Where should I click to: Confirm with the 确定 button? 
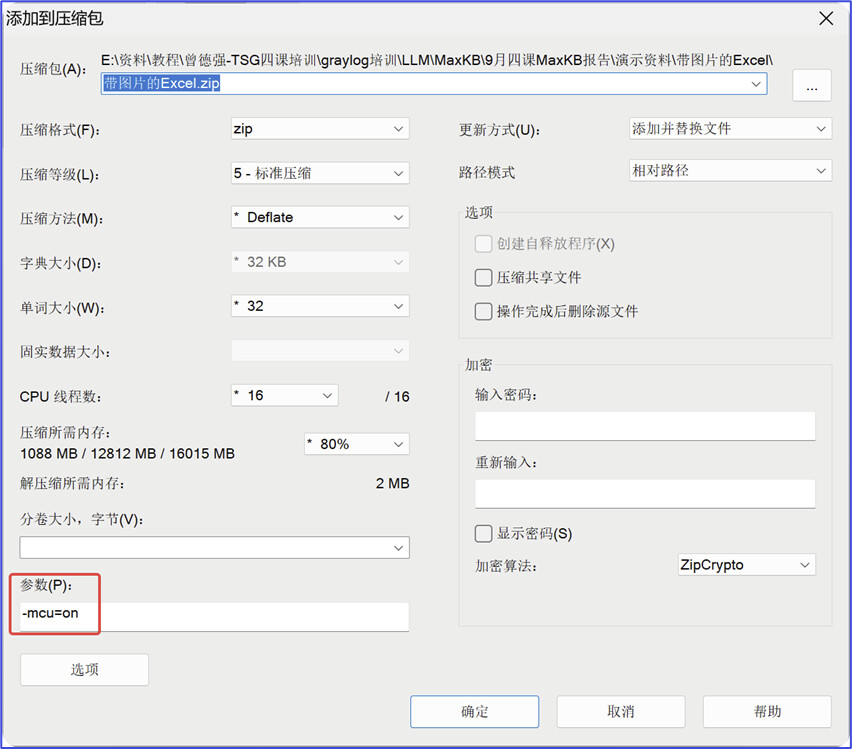[x=474, y=712]
